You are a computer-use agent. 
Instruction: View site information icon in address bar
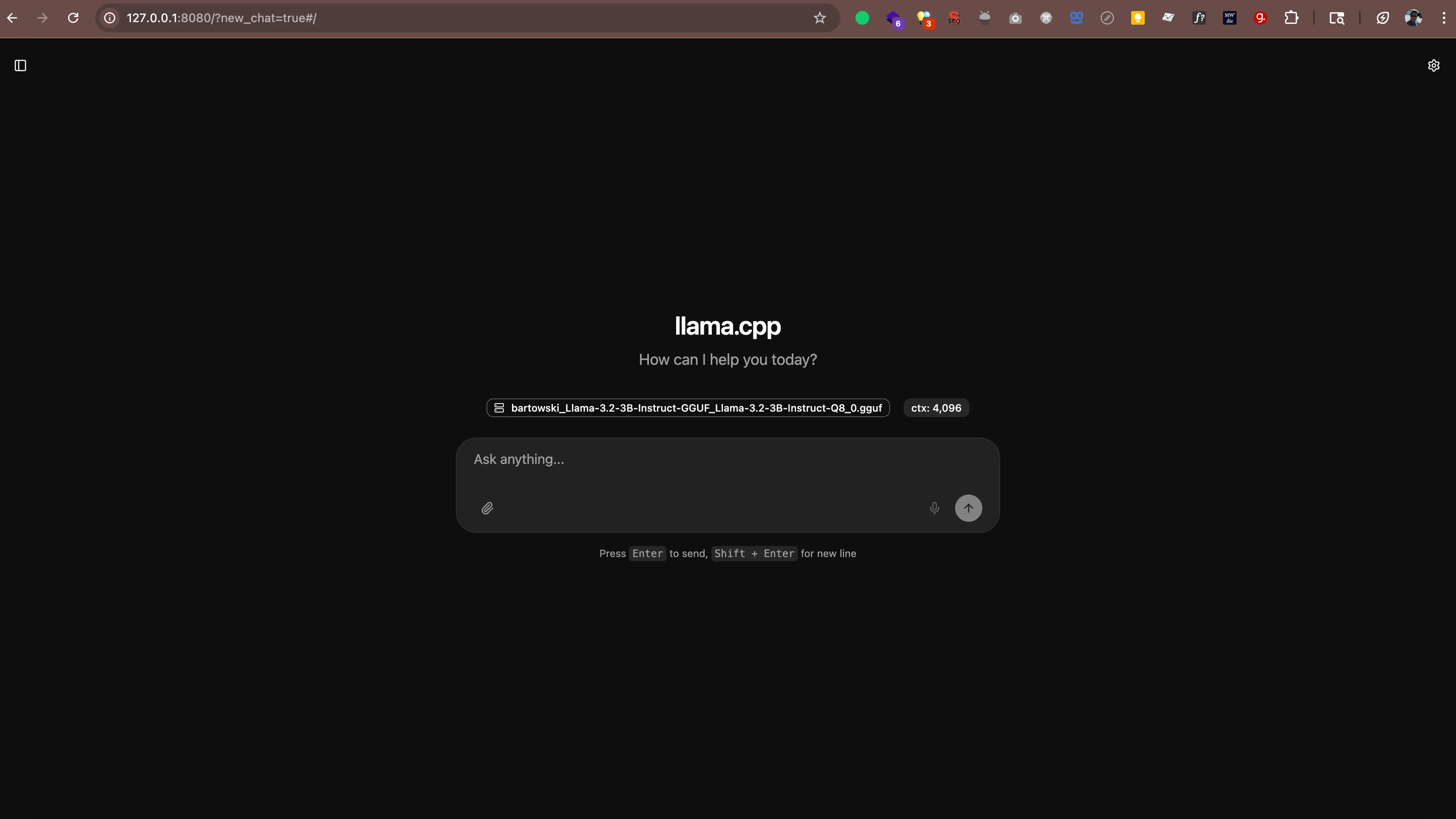click(110, 18)
